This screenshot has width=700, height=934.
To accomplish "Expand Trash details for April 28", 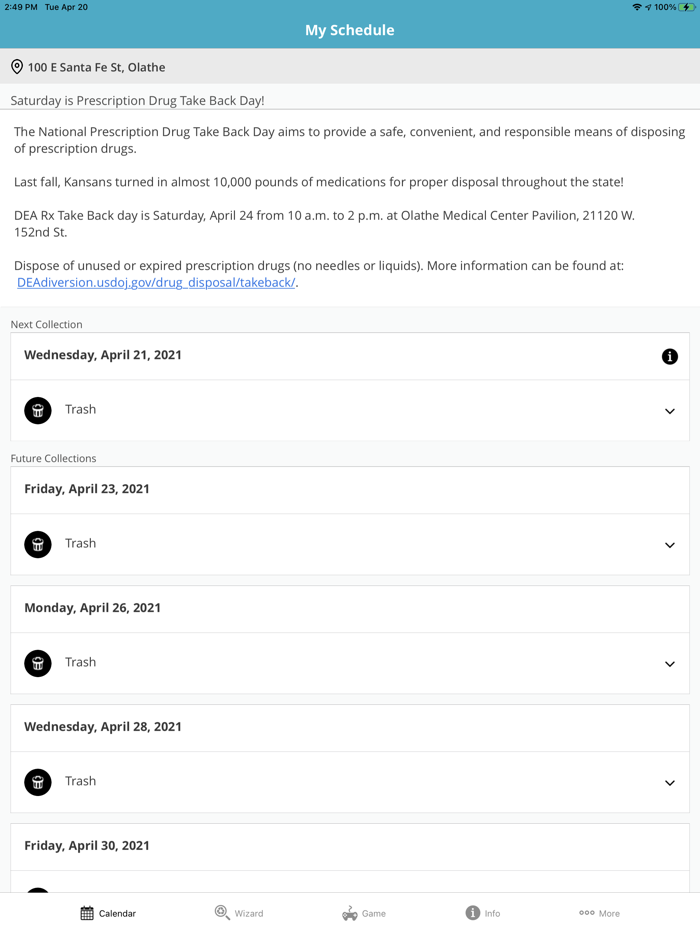I will (669, 783).
